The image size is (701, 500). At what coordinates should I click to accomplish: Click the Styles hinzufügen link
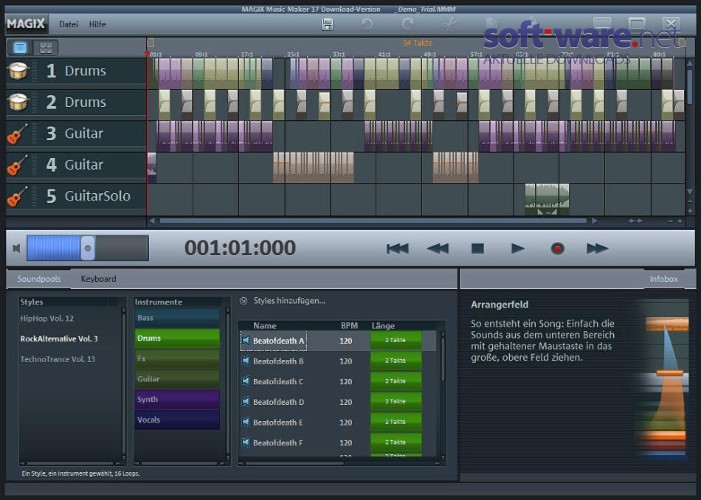(289, 301)
